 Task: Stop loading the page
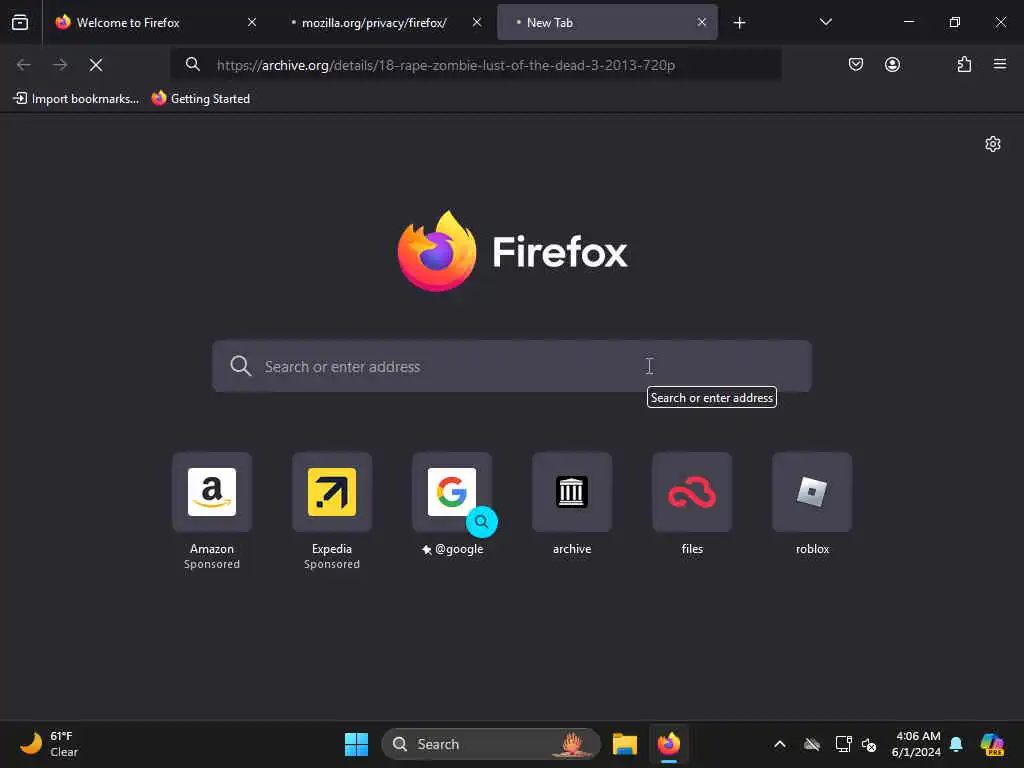tap(96, 65)
